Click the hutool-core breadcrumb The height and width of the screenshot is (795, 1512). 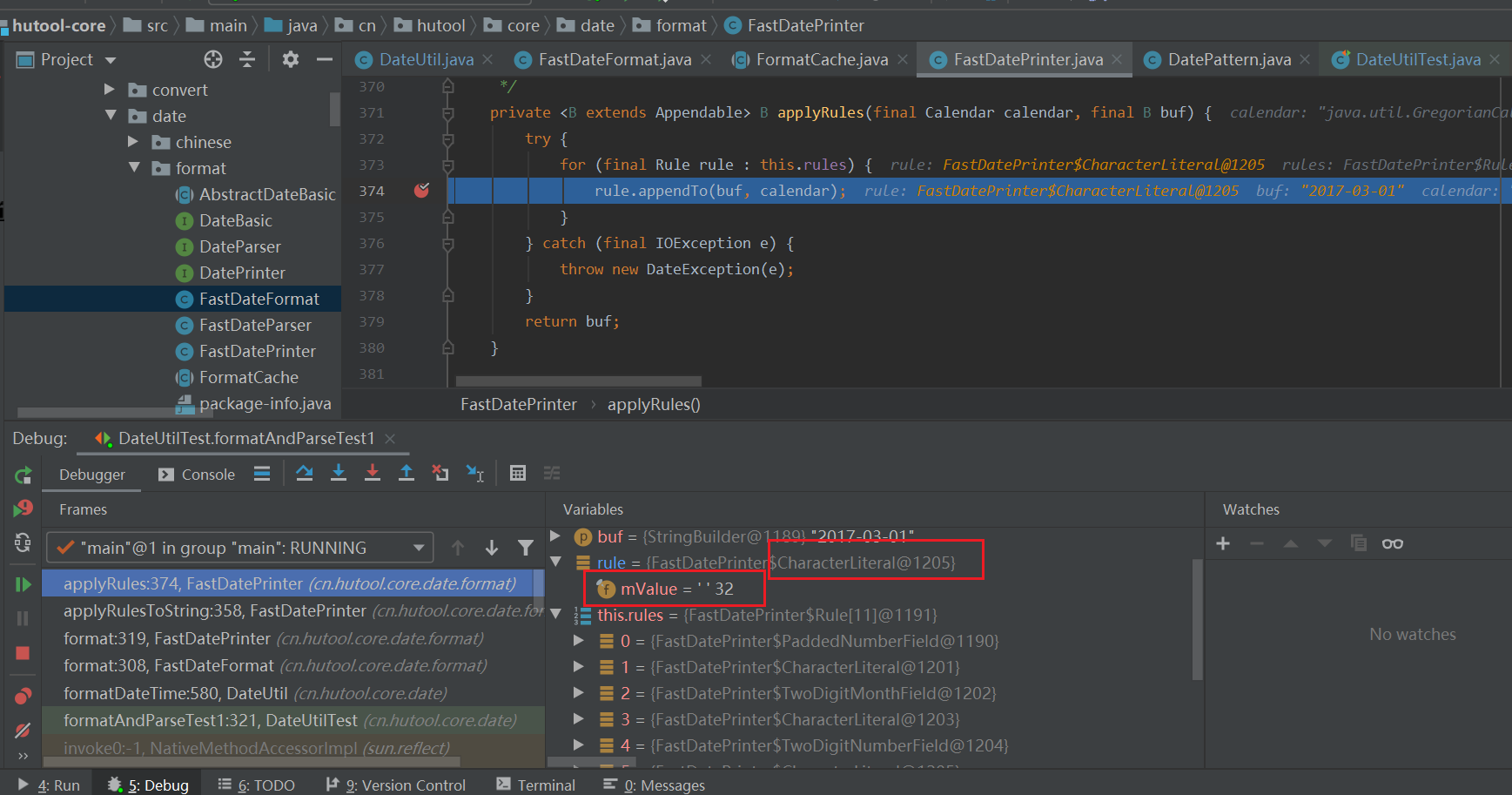58,25
